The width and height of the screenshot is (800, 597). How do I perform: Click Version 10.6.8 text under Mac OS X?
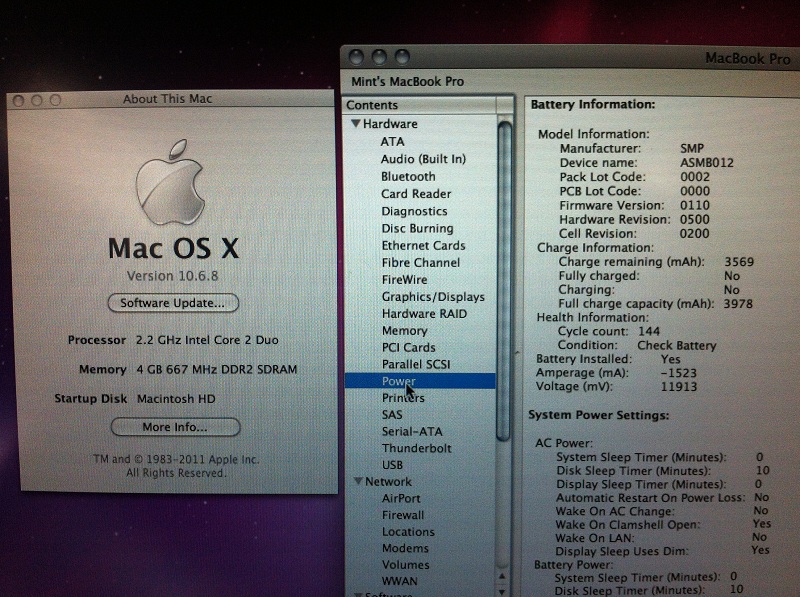[x=172, y=276]
